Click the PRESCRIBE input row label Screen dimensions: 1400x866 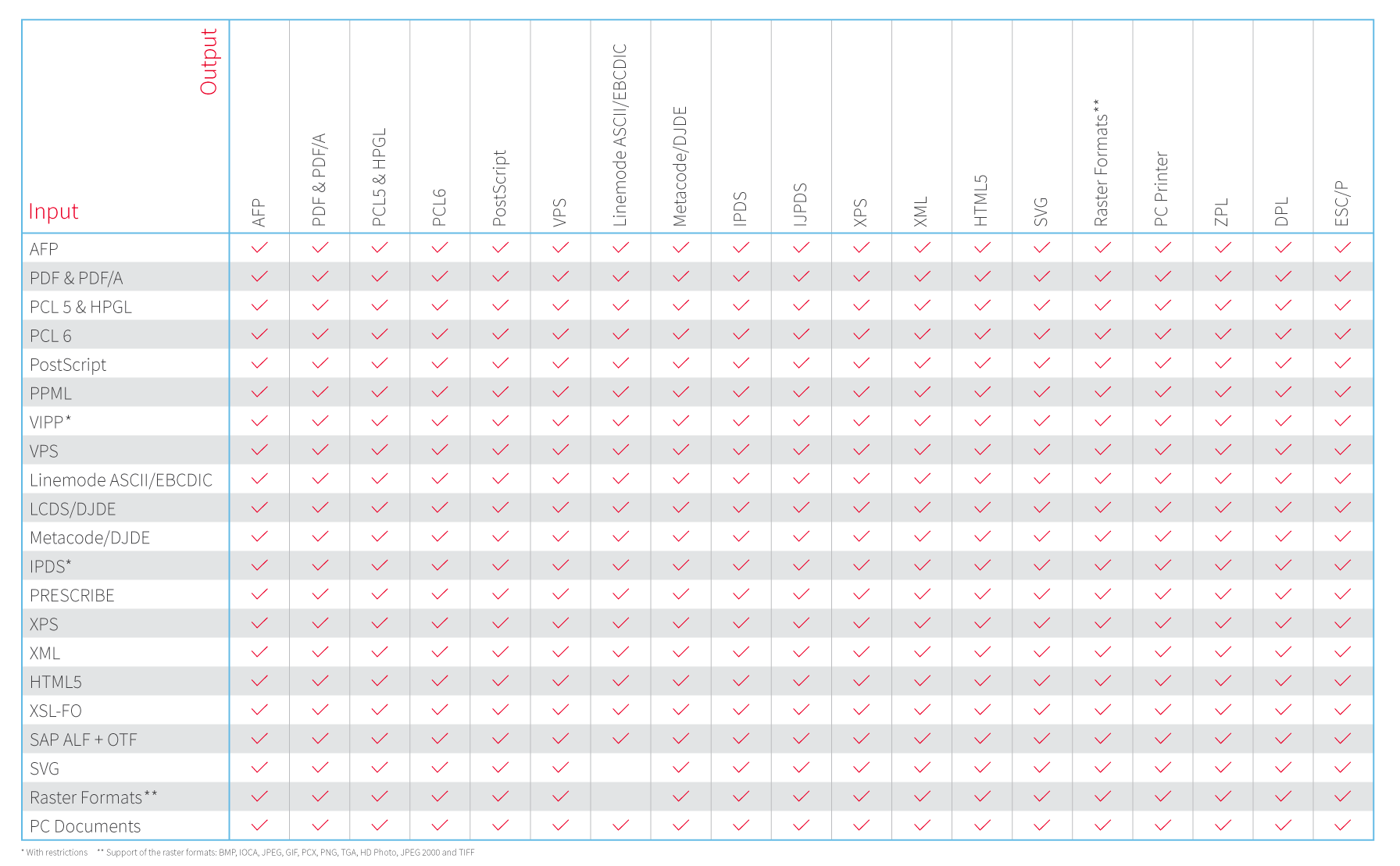click(72, 596)
